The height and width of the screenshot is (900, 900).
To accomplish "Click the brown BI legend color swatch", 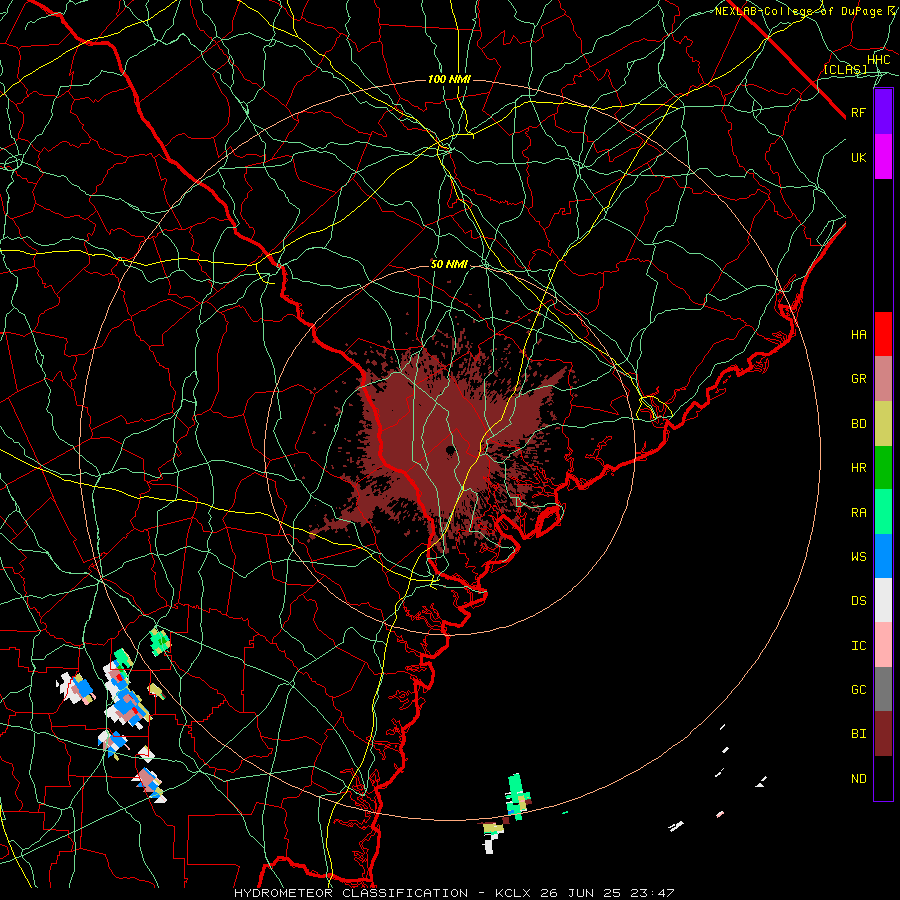I will (883, 734).
